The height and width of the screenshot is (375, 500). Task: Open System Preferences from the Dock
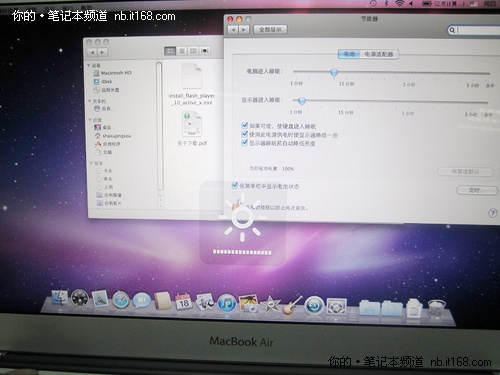click(336, 306)
